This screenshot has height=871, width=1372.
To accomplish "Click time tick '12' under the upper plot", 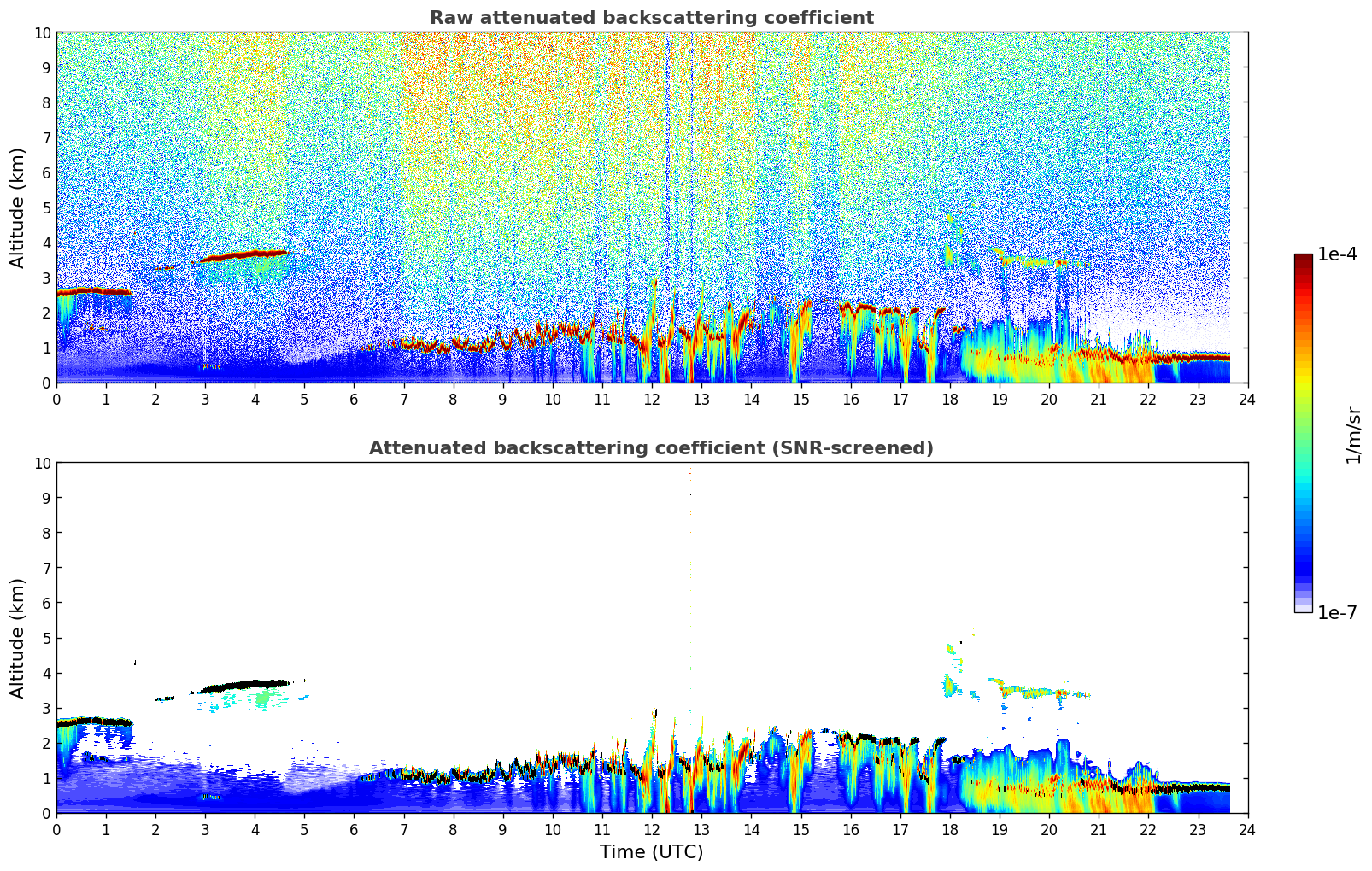I will tap(652, 399).
